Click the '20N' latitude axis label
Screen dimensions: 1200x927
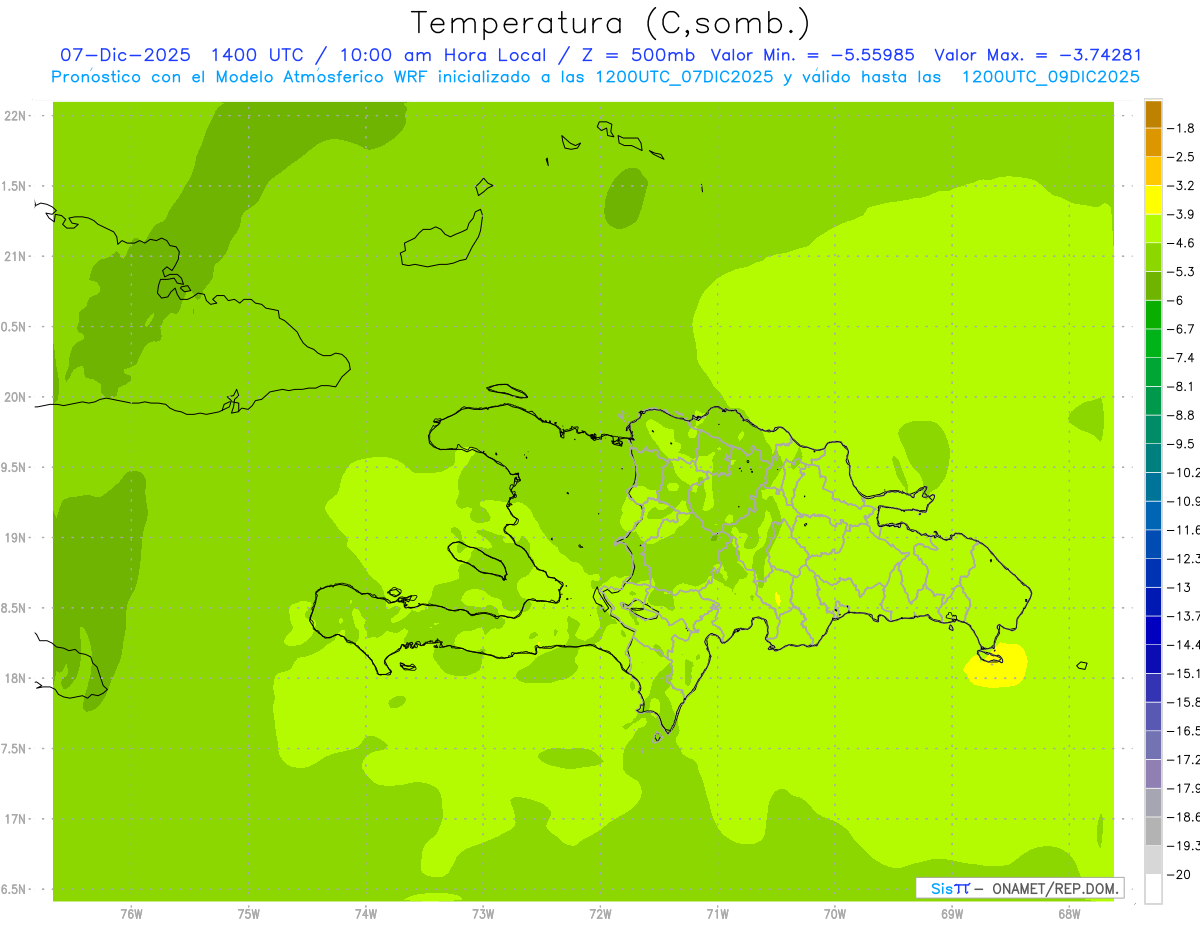pos(15,397)
